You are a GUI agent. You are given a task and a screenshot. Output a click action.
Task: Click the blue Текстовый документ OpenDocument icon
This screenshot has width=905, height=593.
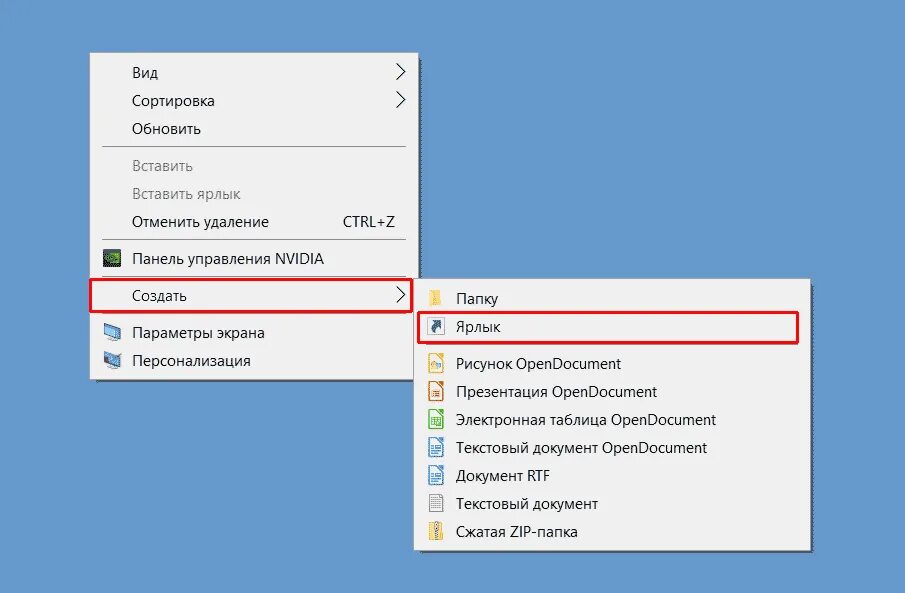436,447
